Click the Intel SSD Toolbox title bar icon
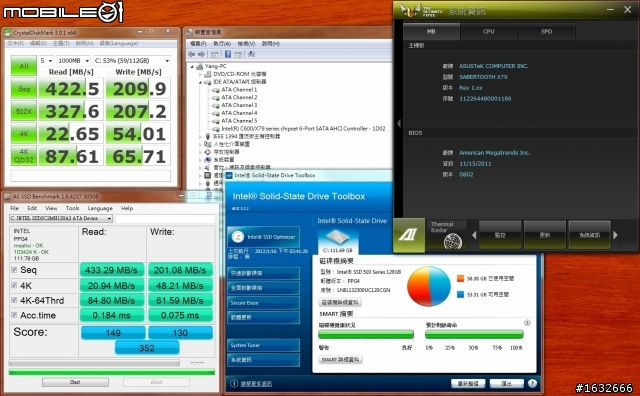This screenshot has height=396, width=640. 229,176
